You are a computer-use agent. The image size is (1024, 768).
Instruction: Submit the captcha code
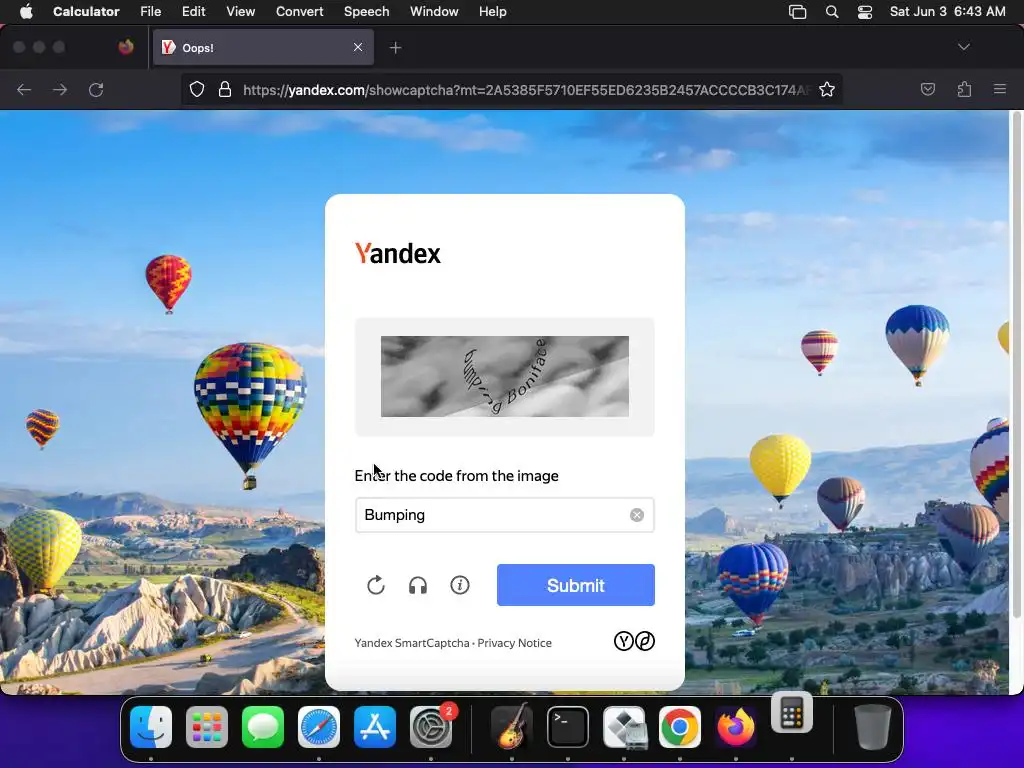575,585
